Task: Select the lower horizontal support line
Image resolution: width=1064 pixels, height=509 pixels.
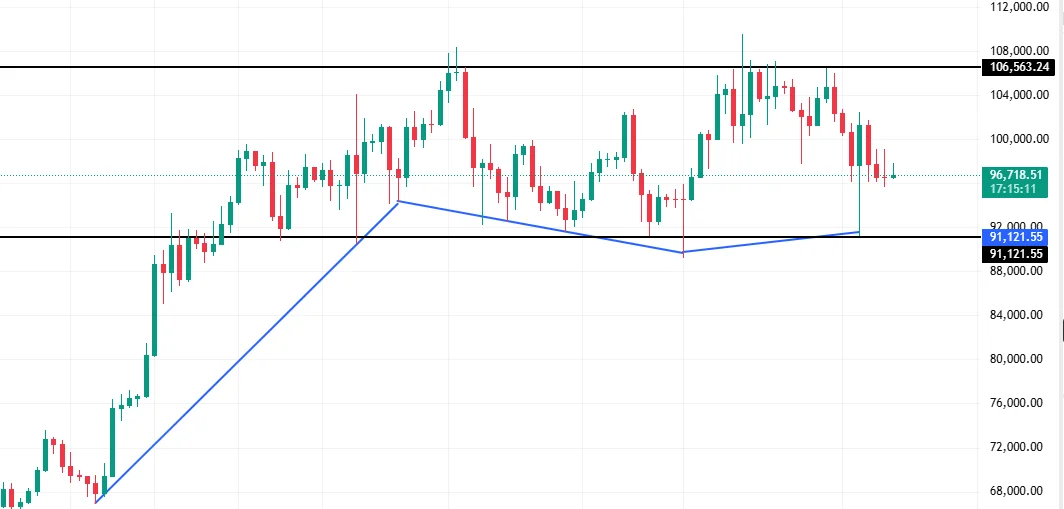Action: tap(500, 237)
